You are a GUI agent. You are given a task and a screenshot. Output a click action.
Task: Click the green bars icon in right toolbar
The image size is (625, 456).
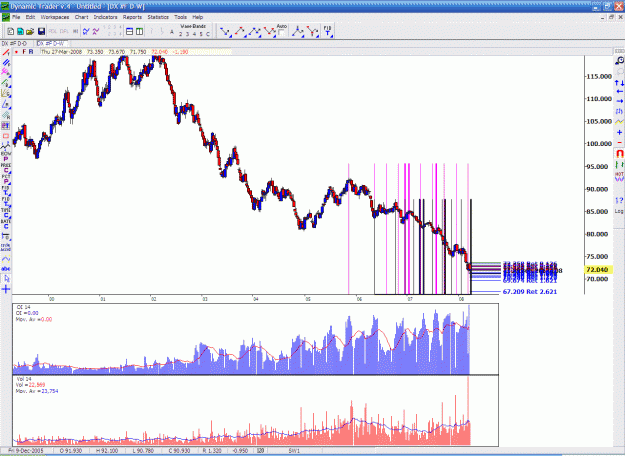tap(619, 164)
